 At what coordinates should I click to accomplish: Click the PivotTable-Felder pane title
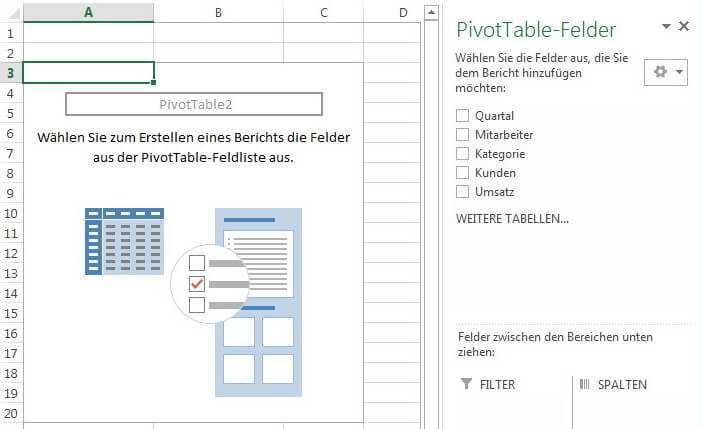click(x=536, y=30)
